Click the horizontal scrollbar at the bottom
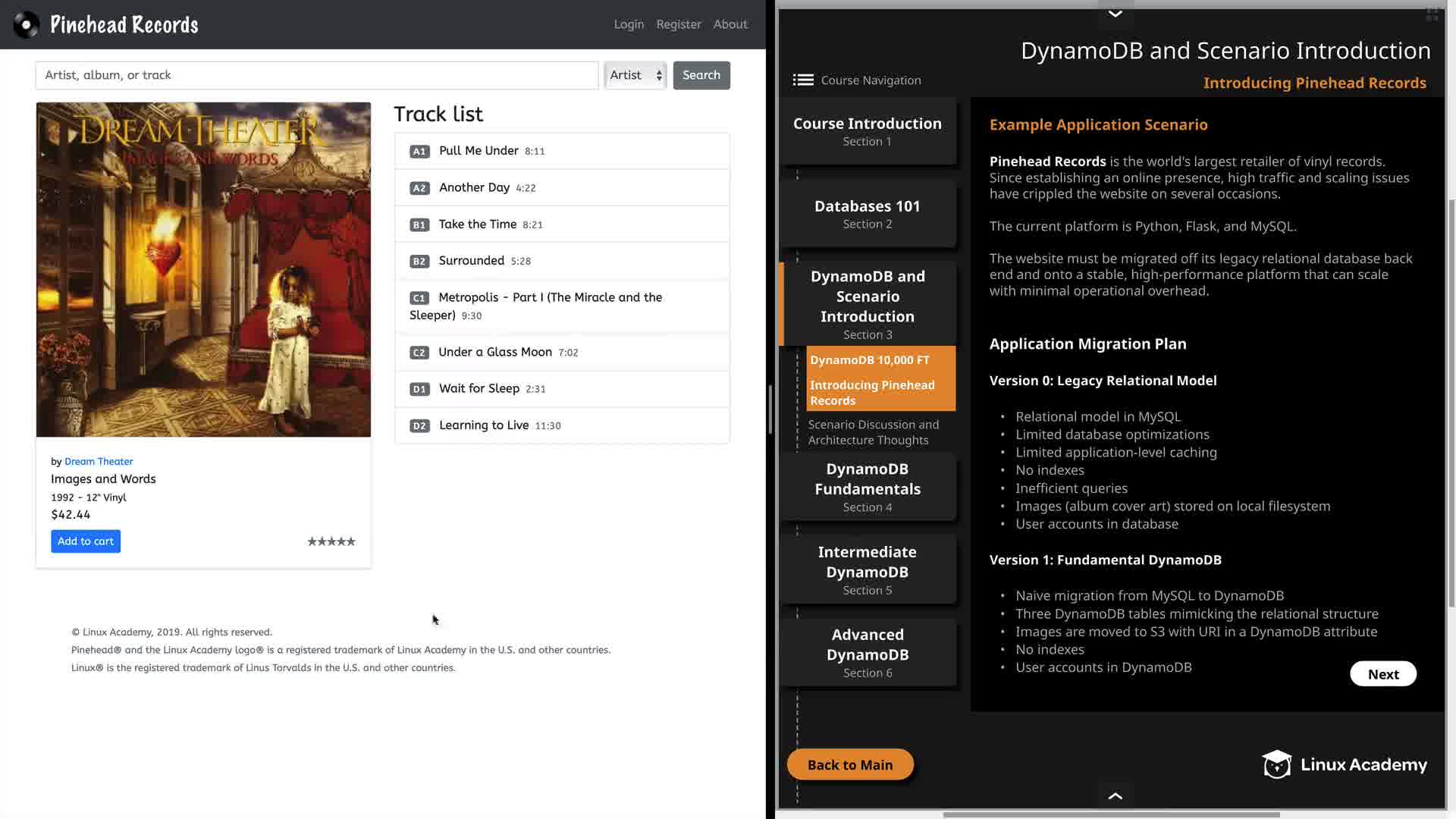This screenshot has width=1456, height=819. 1111,815
